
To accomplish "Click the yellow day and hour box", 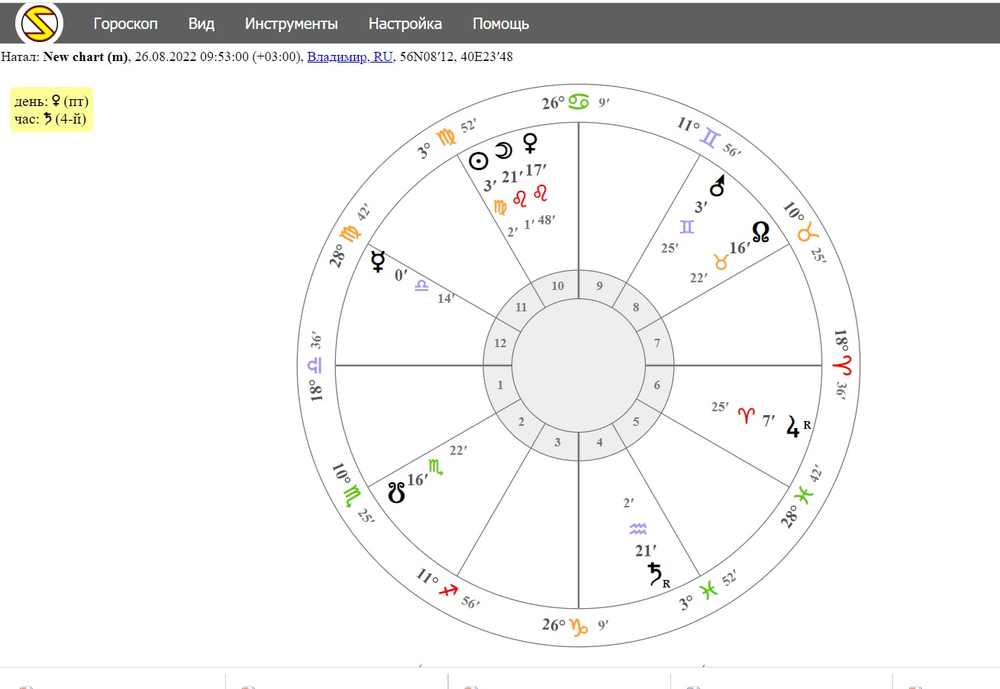I will pos(51,110).
